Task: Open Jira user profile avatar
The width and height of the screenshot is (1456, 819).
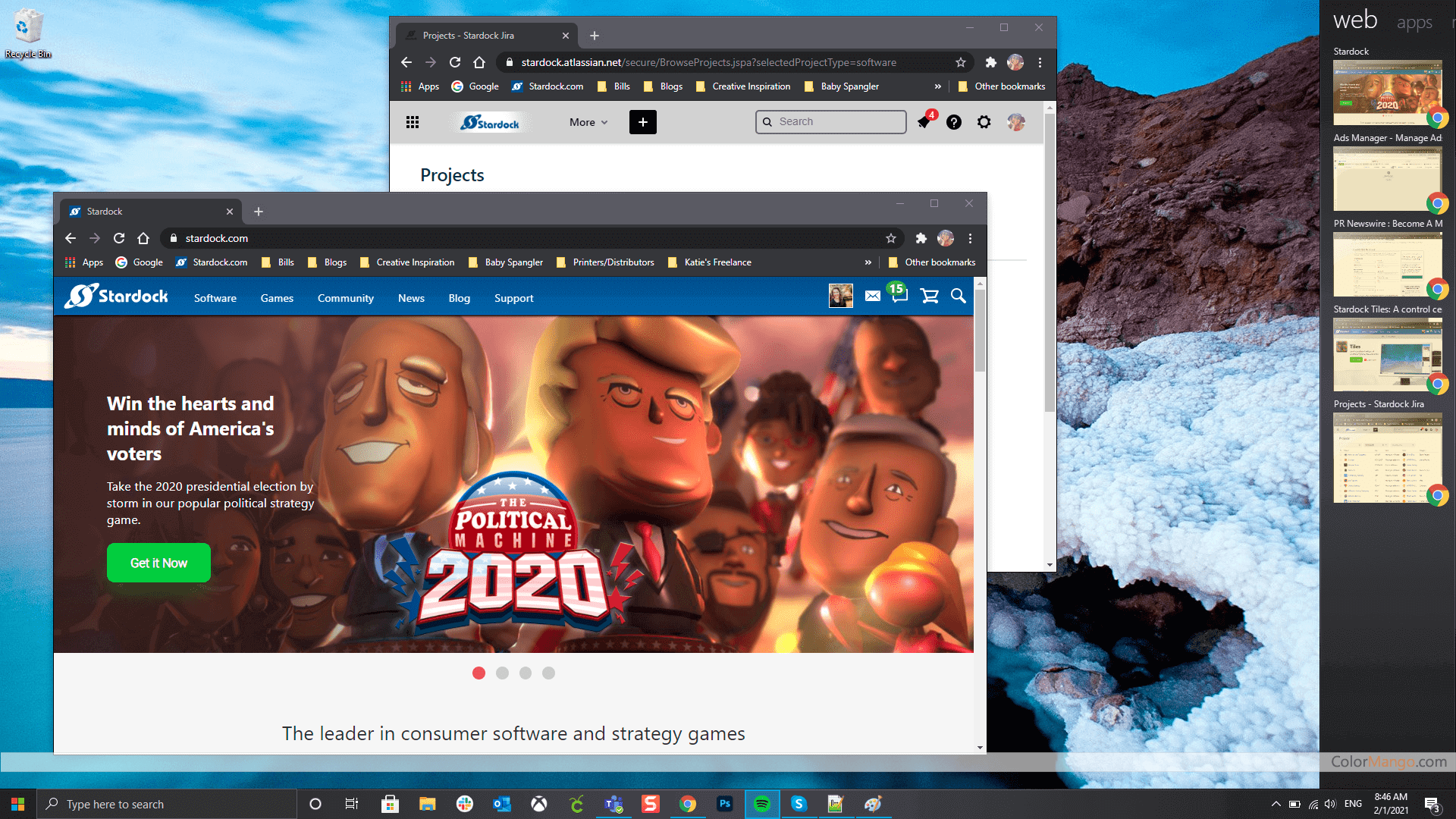Action: coord(1016,122)
